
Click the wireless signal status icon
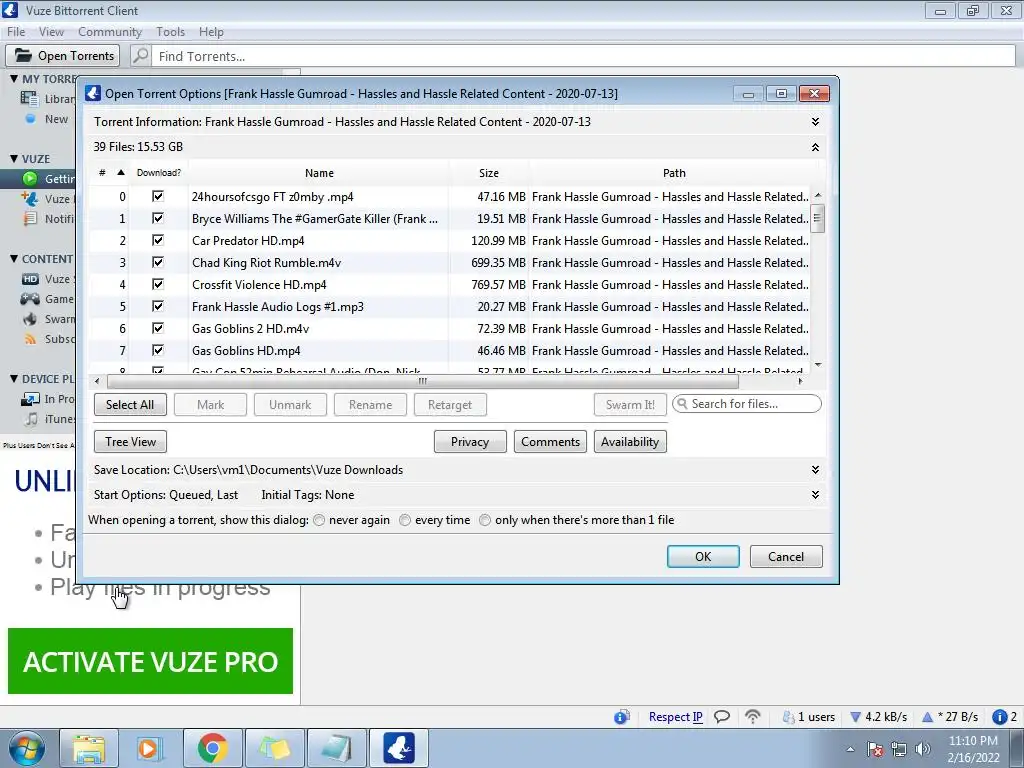coord(752,717)
